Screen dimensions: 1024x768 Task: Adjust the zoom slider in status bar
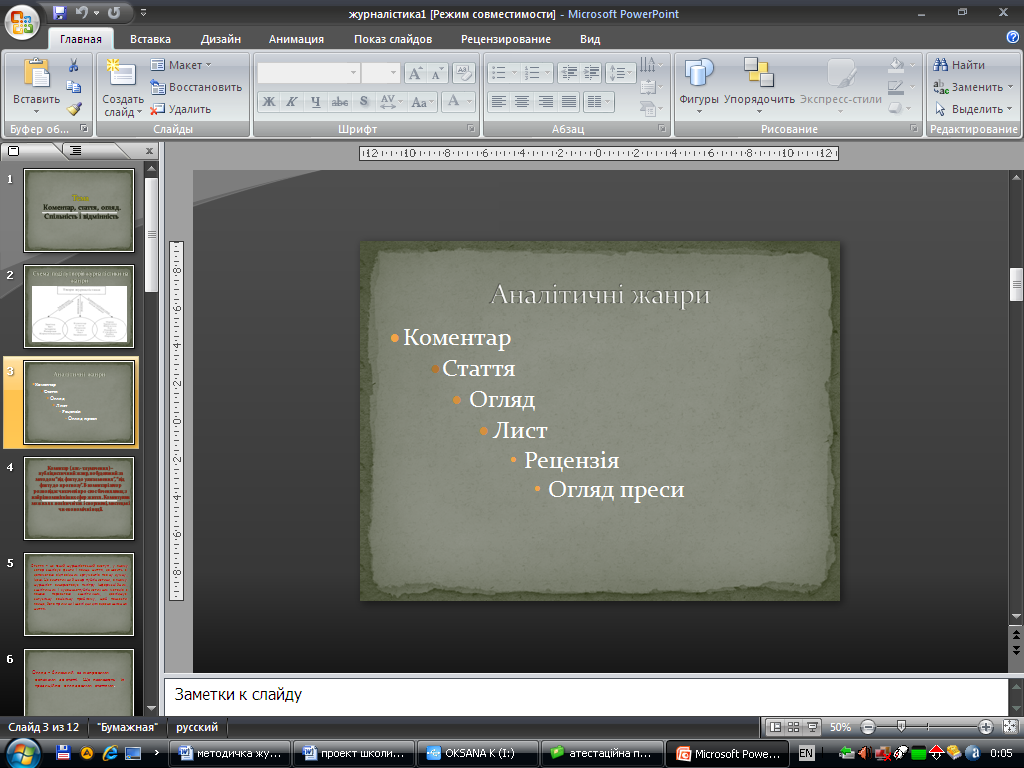(x=901, y=727)
